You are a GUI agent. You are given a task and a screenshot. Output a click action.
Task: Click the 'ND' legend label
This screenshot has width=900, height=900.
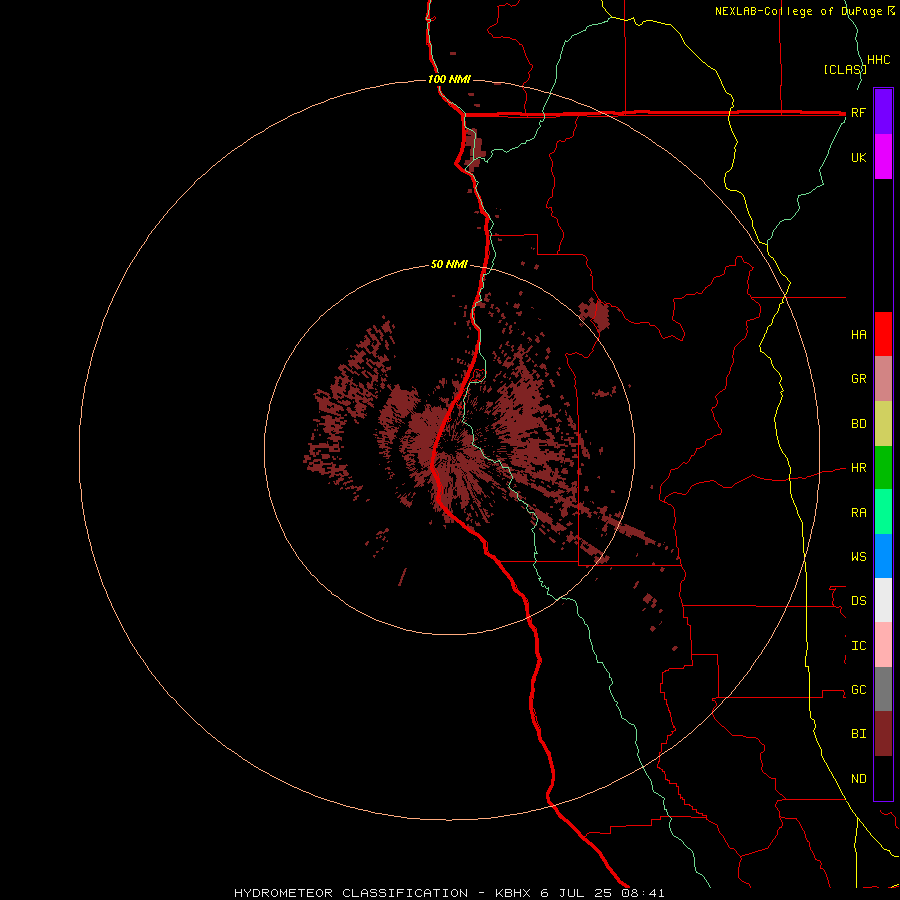pyautogui.click(x=858, y=779)
